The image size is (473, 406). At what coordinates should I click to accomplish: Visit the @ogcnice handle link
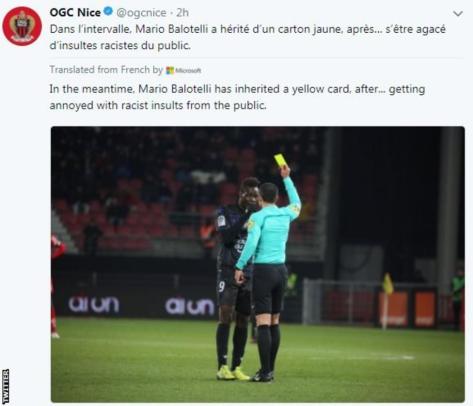(x=141, y=13)
